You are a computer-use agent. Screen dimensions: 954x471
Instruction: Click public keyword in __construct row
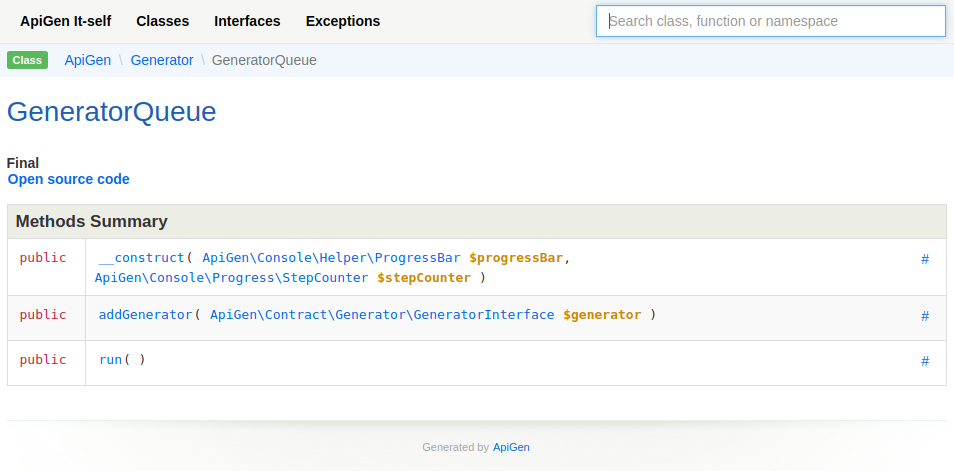click(43, 258)
